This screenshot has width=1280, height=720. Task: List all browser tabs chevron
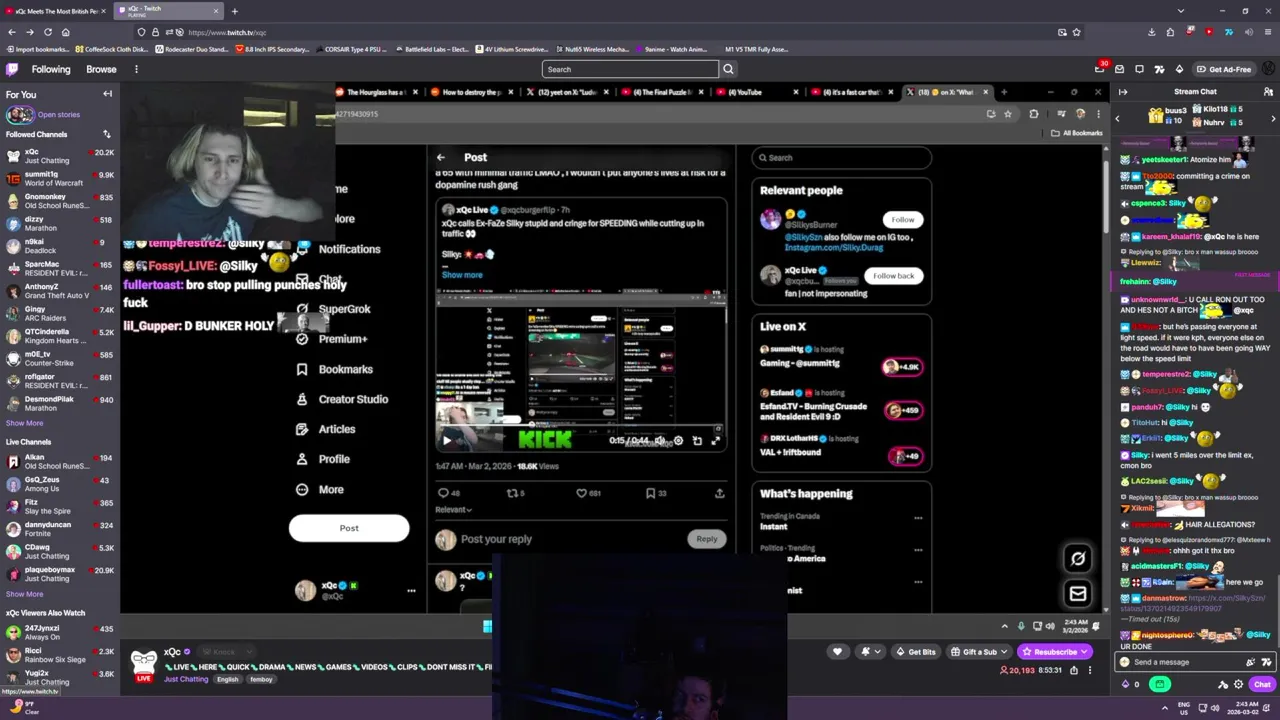(1181, 11)
